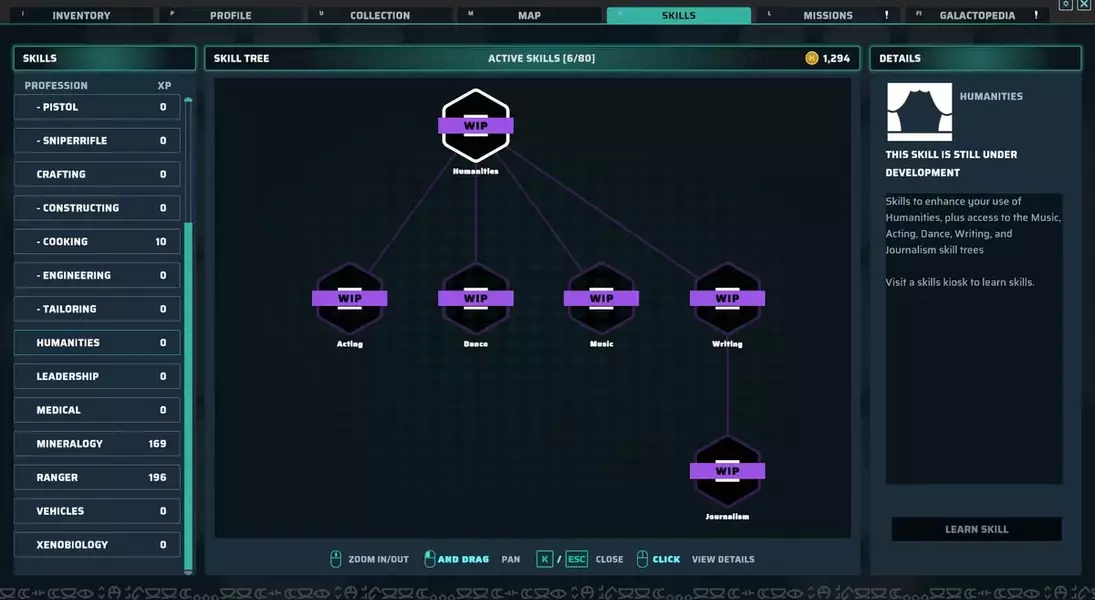
Task: Select the Humanities profession row
Action: (97, 342)
